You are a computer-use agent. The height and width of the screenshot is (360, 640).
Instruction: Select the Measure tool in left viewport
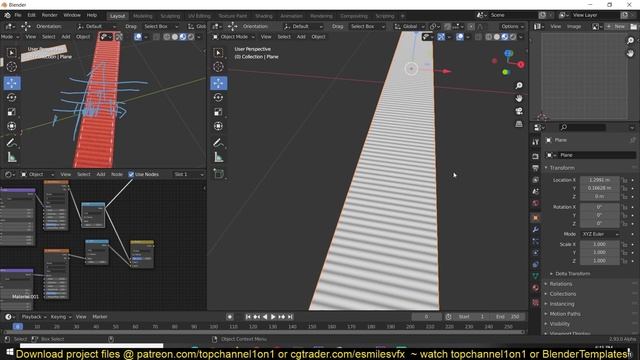pos(12,157)
